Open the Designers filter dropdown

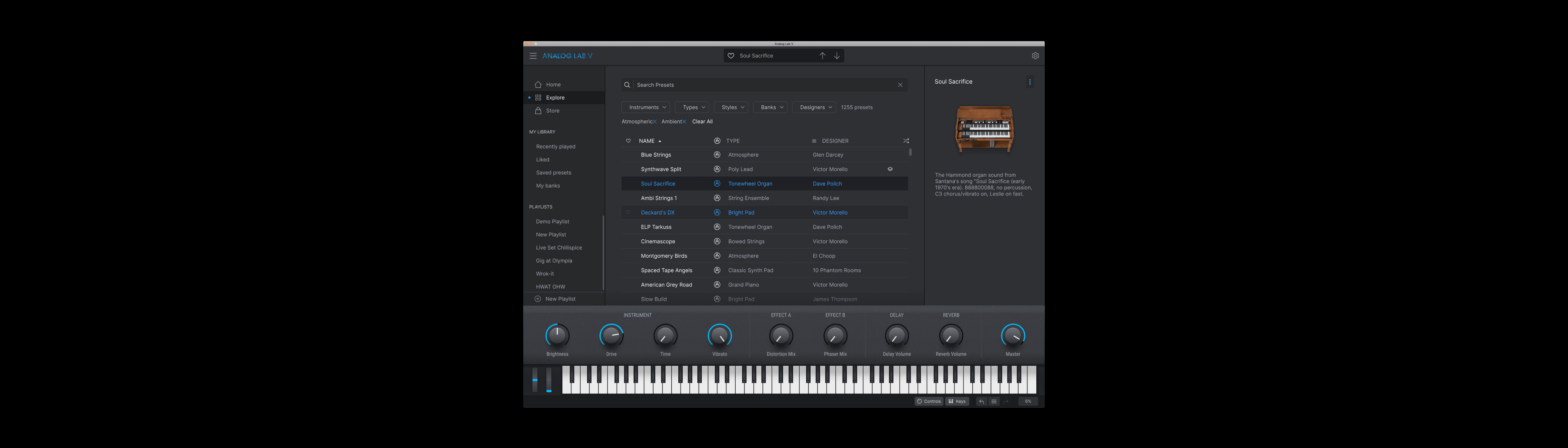click(x=814, y=107)
